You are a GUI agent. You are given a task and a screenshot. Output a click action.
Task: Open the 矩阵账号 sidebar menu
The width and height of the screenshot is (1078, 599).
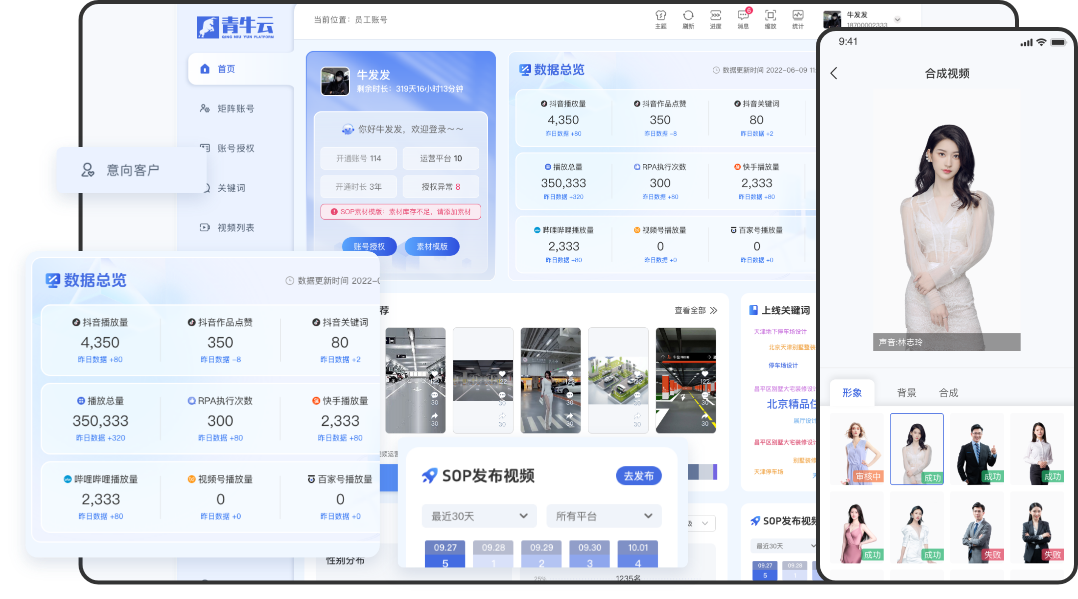[235, 108]
